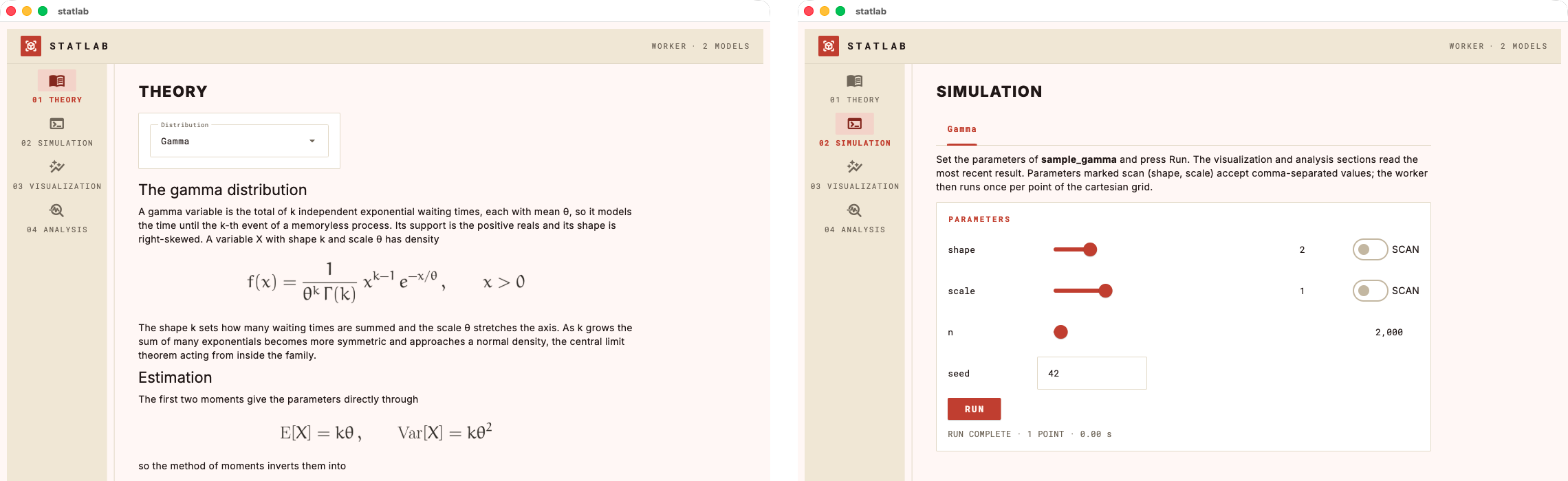Open Visualization sparkle icon in left window sidebar
This screenshot has width=1568, height=481.
tap(57, 167)
